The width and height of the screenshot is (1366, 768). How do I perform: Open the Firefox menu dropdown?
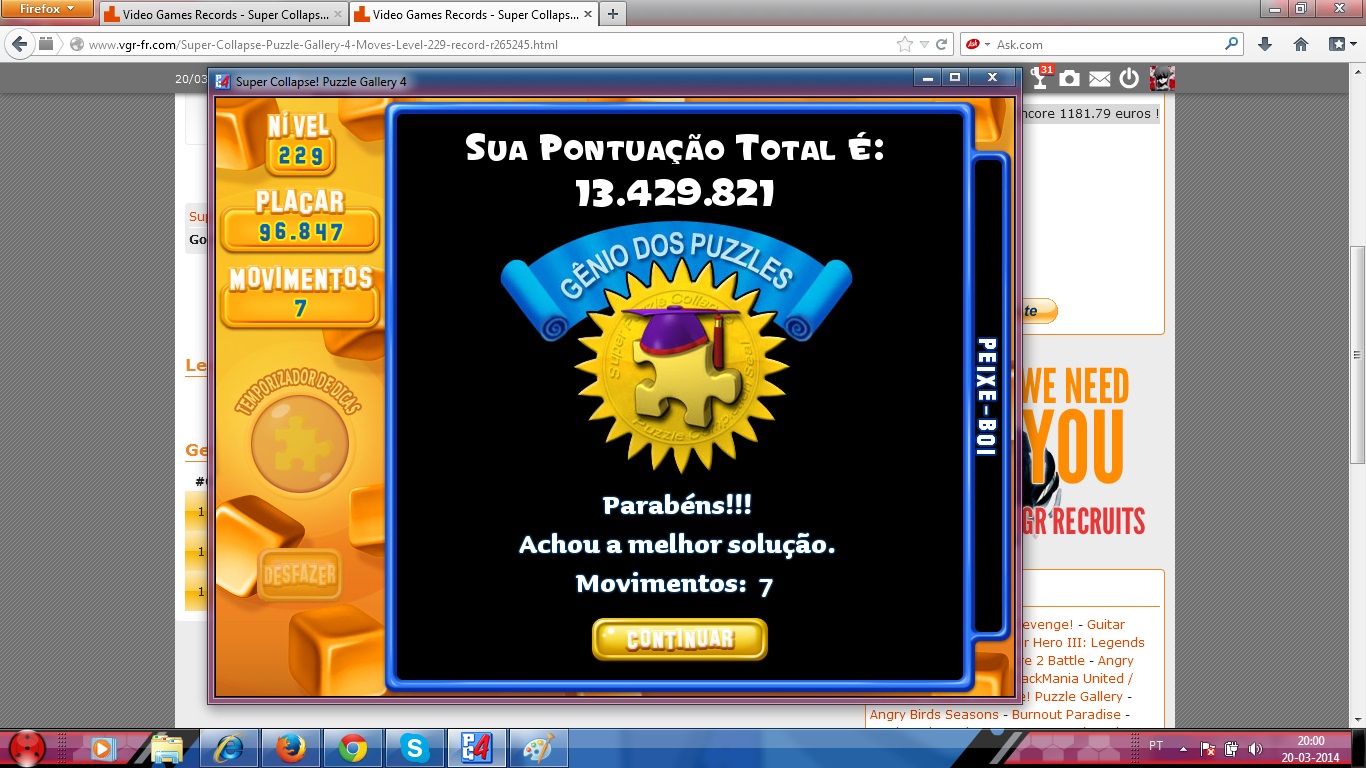point(48,9)
